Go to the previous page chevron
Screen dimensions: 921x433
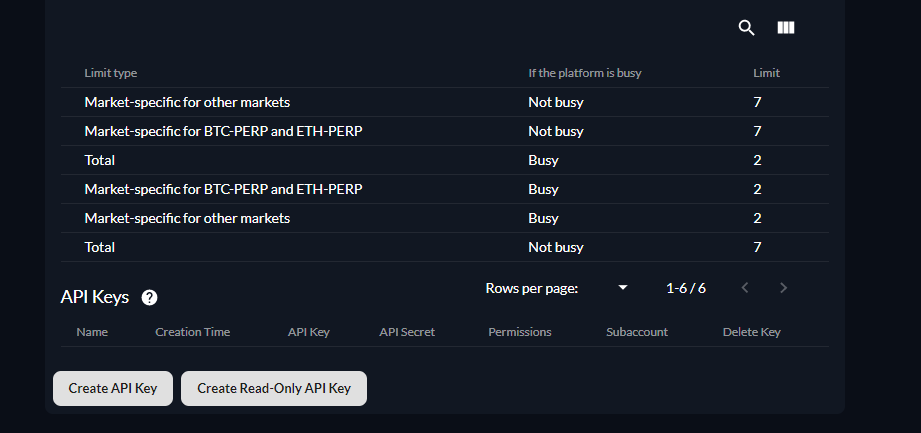[745, 288]
